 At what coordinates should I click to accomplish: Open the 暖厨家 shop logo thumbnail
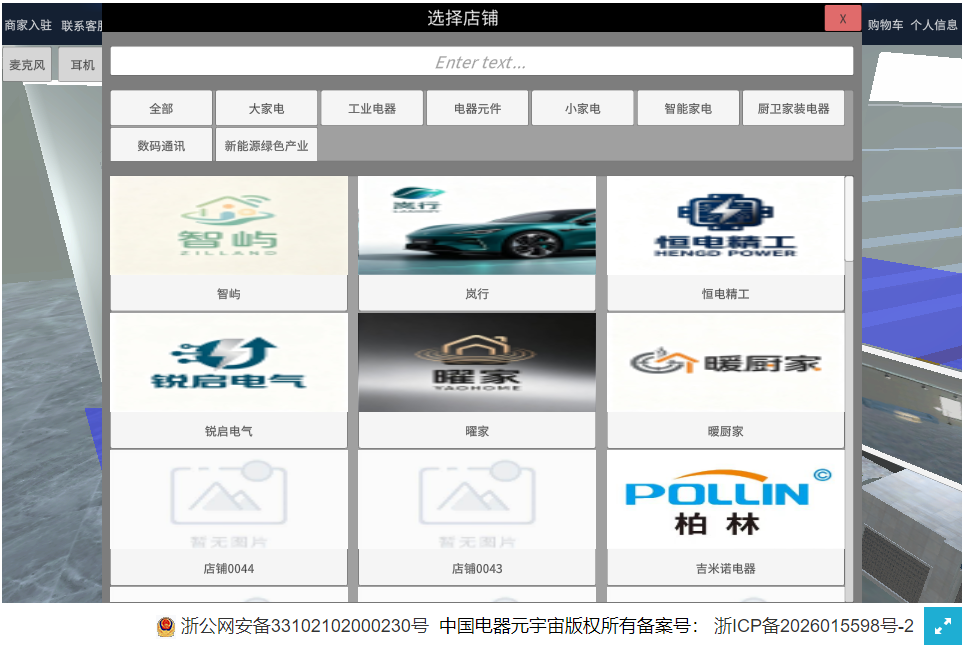pos(726,363)
